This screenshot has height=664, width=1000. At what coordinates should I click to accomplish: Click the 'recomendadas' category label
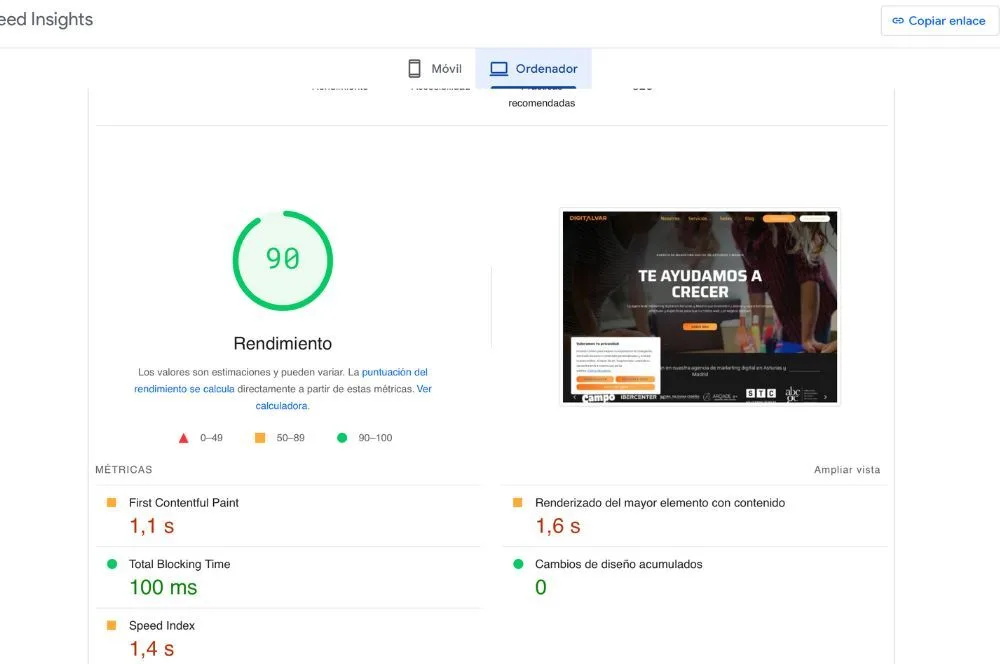(541, 103)
